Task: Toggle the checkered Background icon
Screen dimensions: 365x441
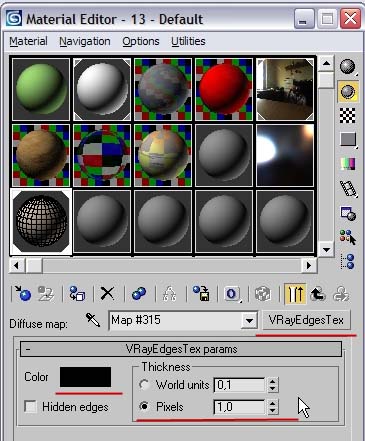Action: click(348, 115)
